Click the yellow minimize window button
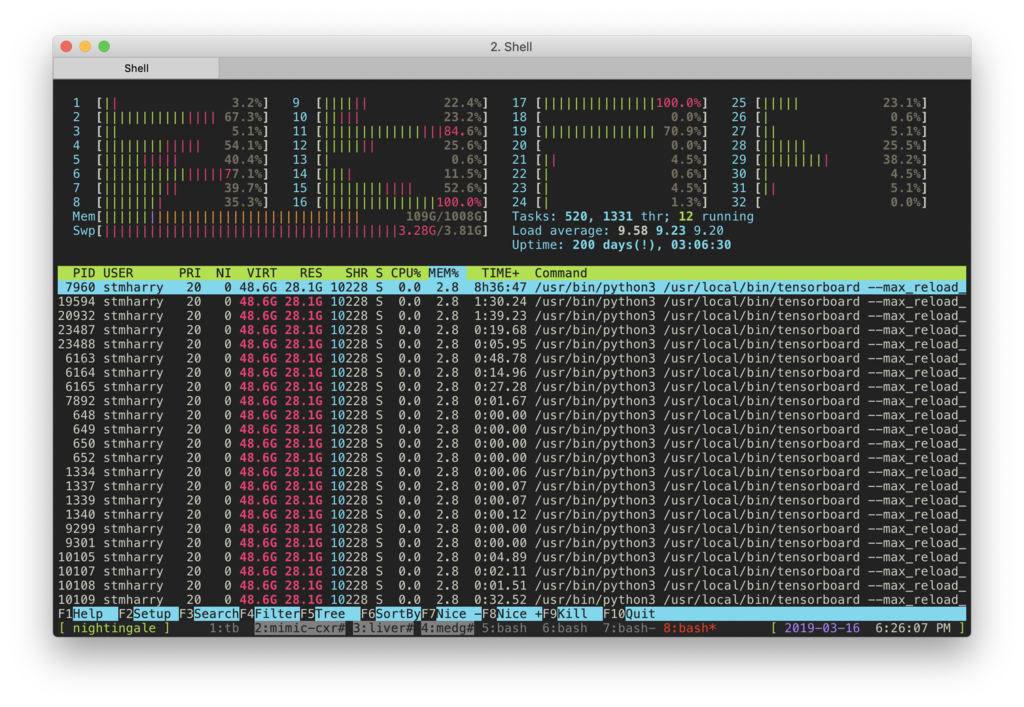The height and width of the screenshot is (707, 1024). [x=85, y=46]
